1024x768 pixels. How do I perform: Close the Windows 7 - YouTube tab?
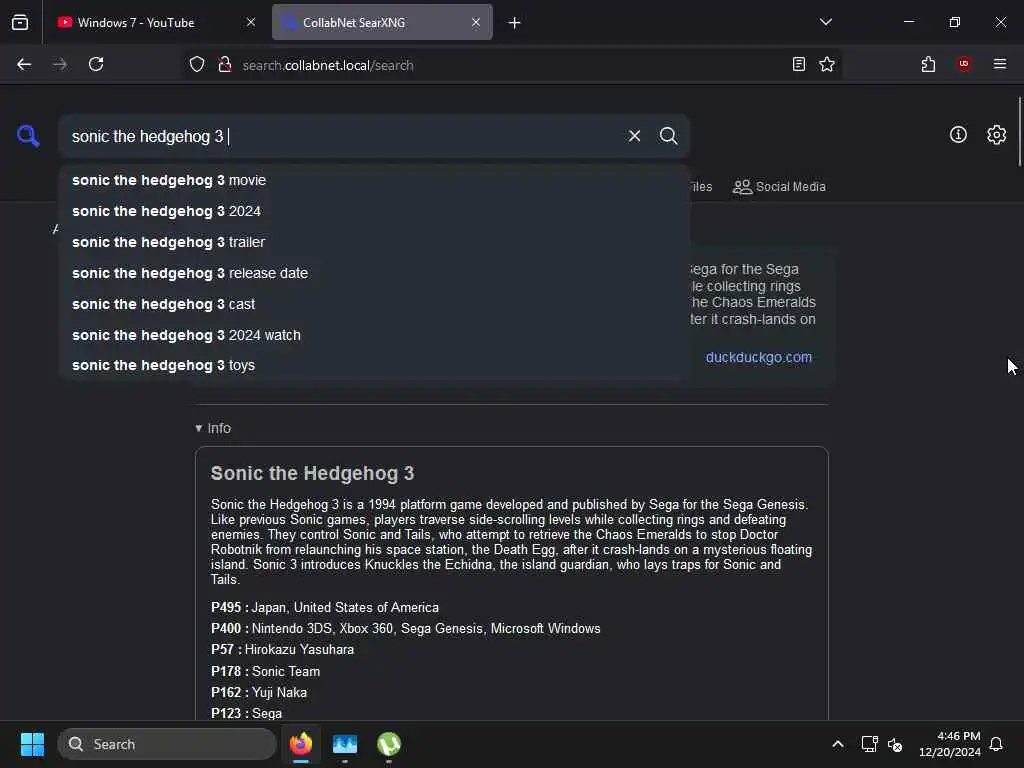point(251,22)
